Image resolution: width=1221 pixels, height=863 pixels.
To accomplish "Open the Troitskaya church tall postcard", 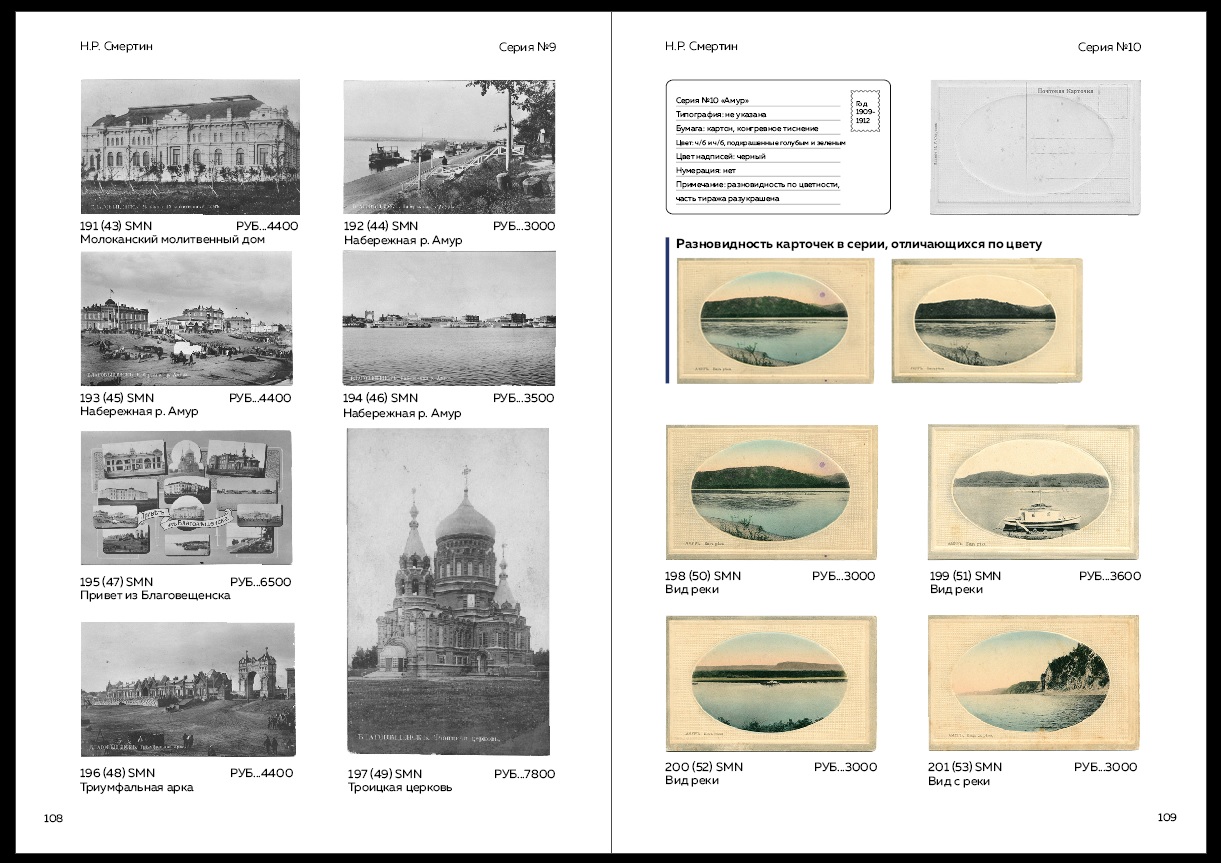I will (x=448, y=593).
